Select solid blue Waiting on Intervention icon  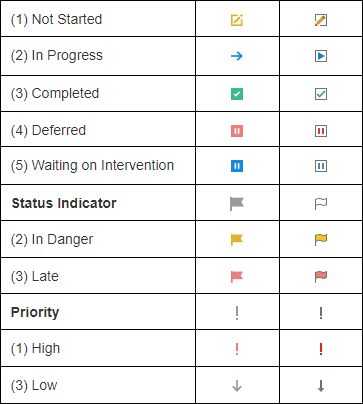click(237, 166)
